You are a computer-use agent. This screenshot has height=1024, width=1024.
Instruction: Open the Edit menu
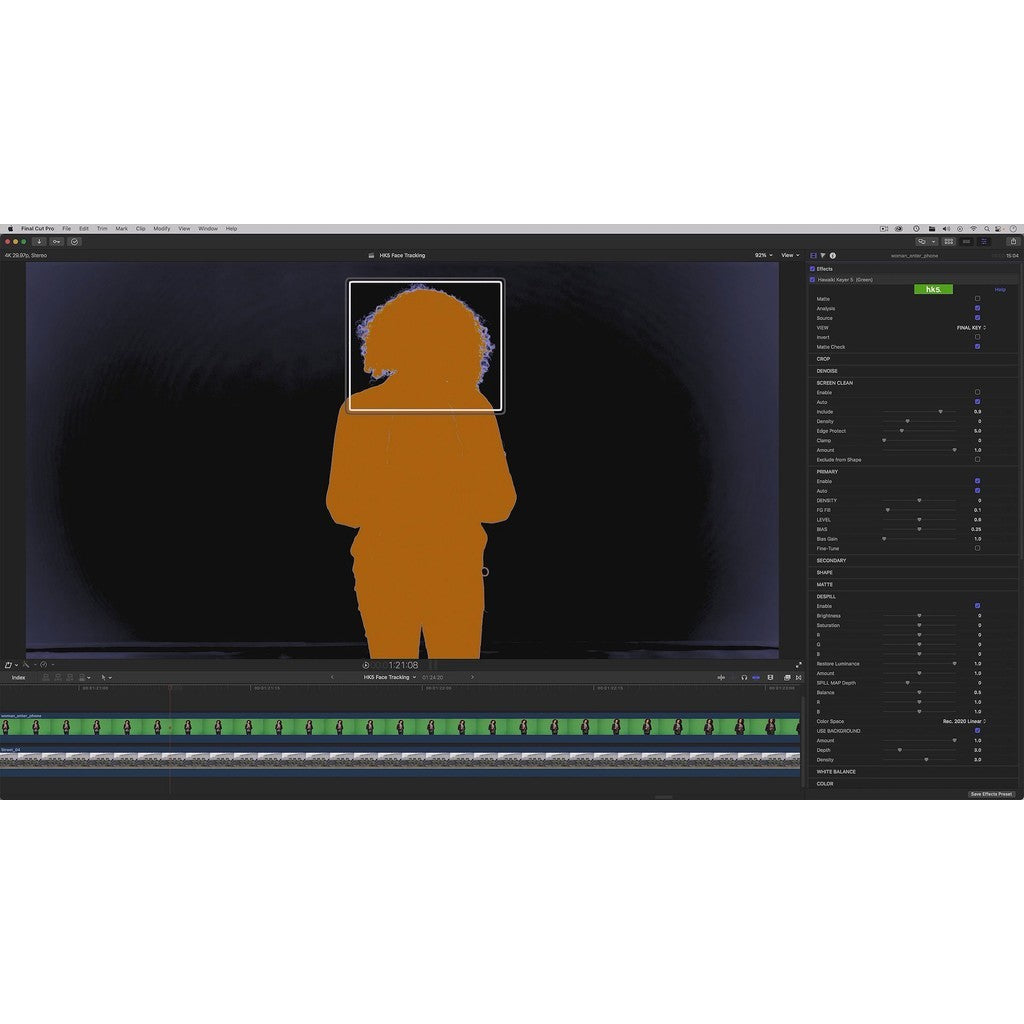point(84,229)
